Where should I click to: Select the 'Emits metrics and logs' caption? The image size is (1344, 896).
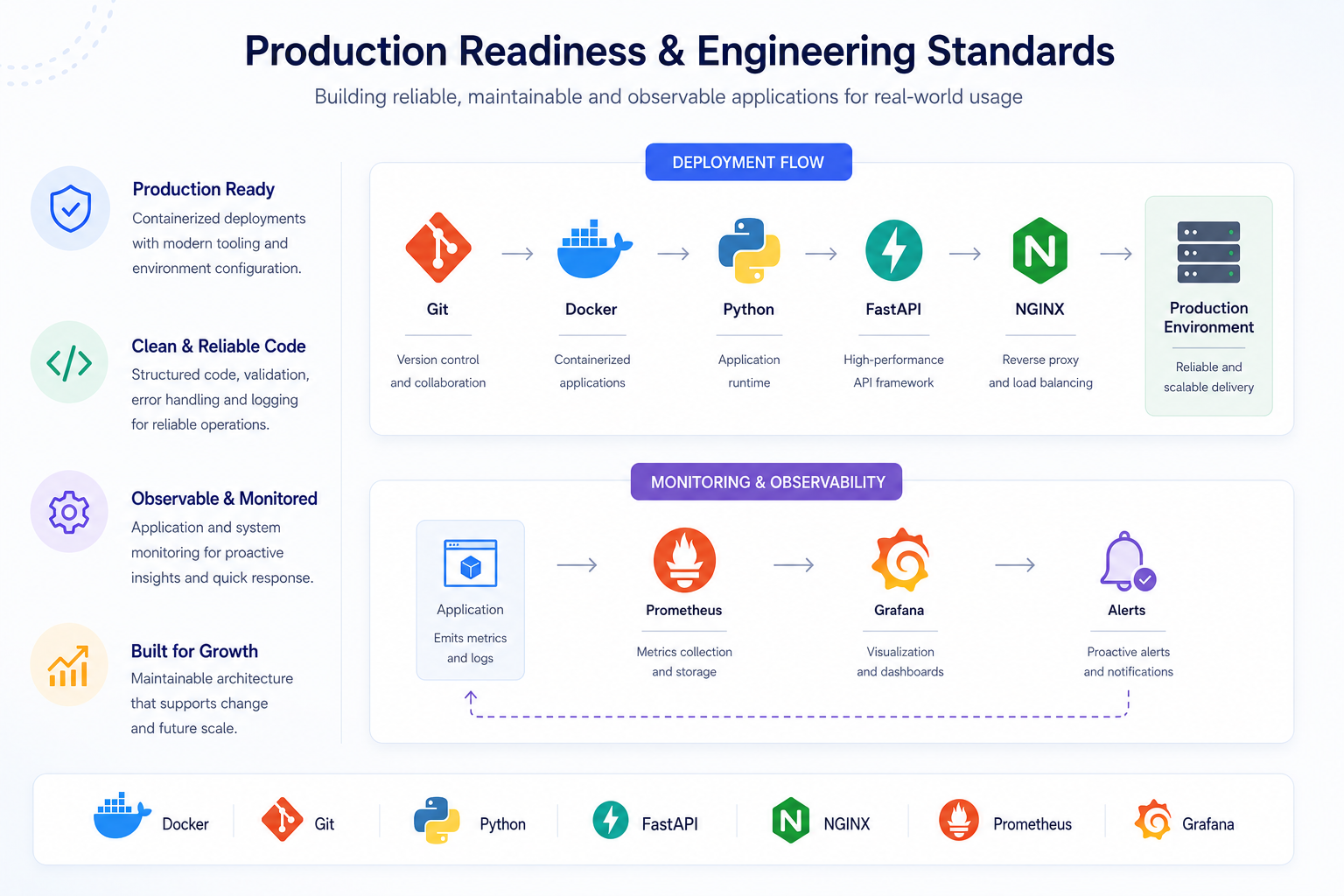click(x=470, y=648)
